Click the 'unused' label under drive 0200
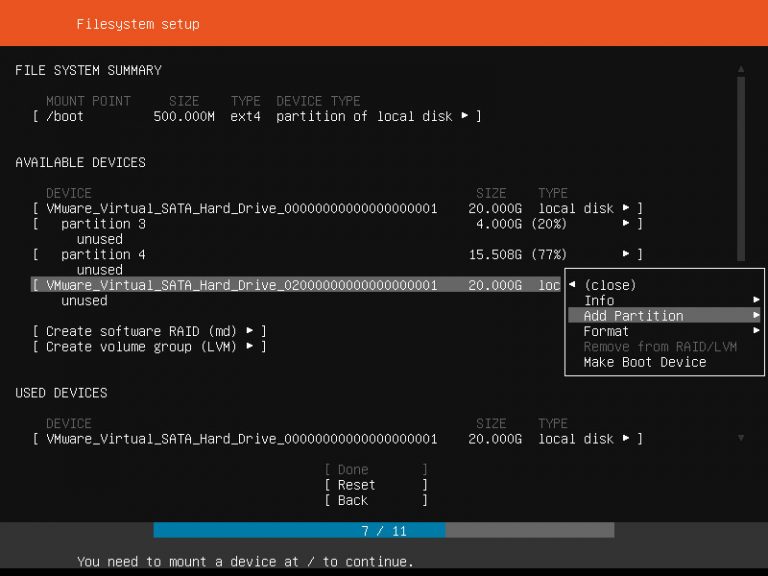 (84, 300)
